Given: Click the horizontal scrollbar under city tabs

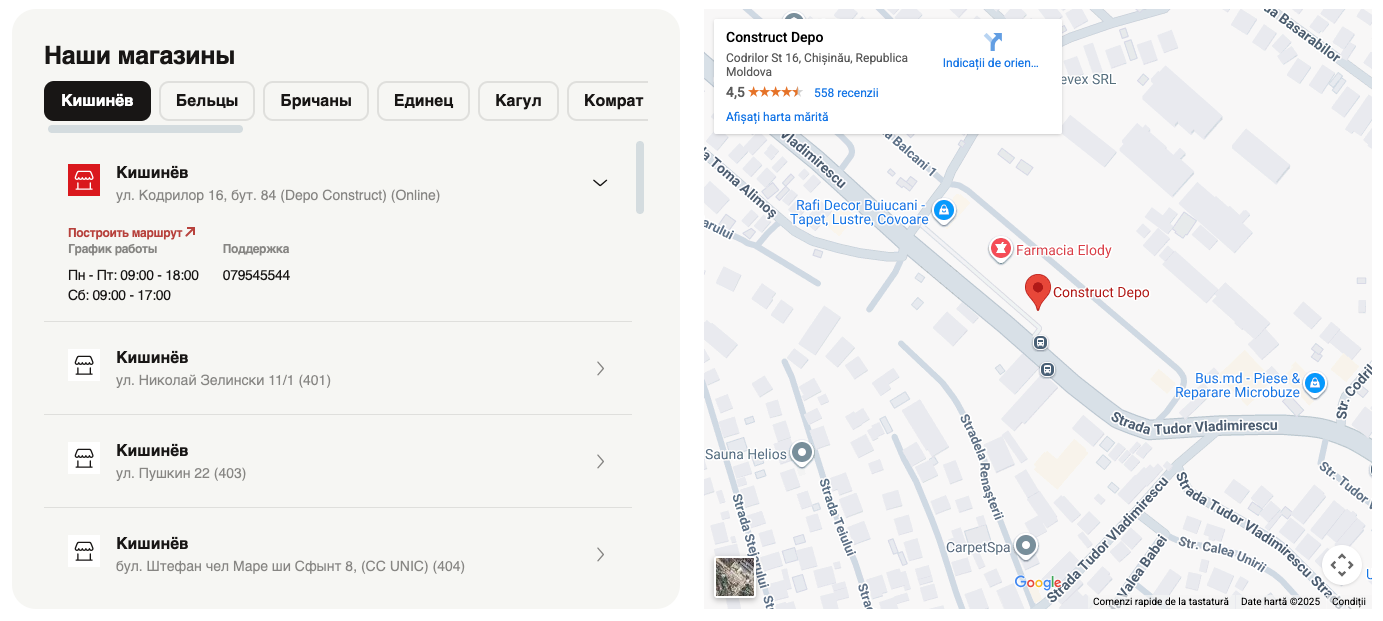Looking at the screenshot, I should (145, 128).
